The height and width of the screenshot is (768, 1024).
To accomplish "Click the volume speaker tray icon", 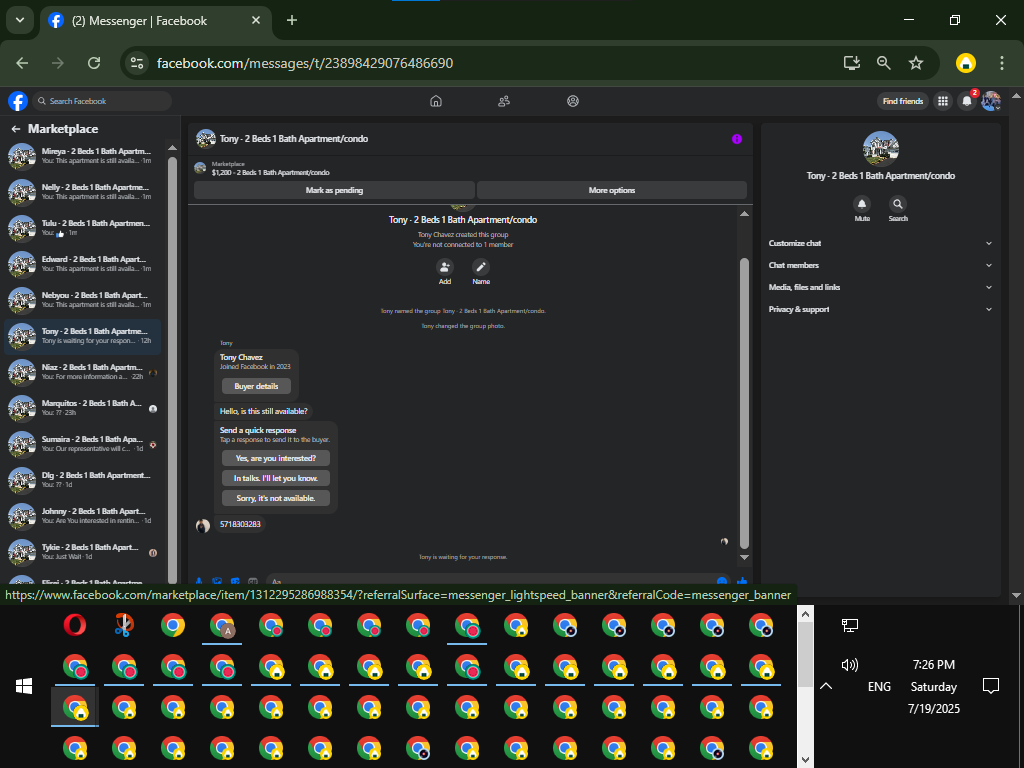I will [x=850, y=665].
